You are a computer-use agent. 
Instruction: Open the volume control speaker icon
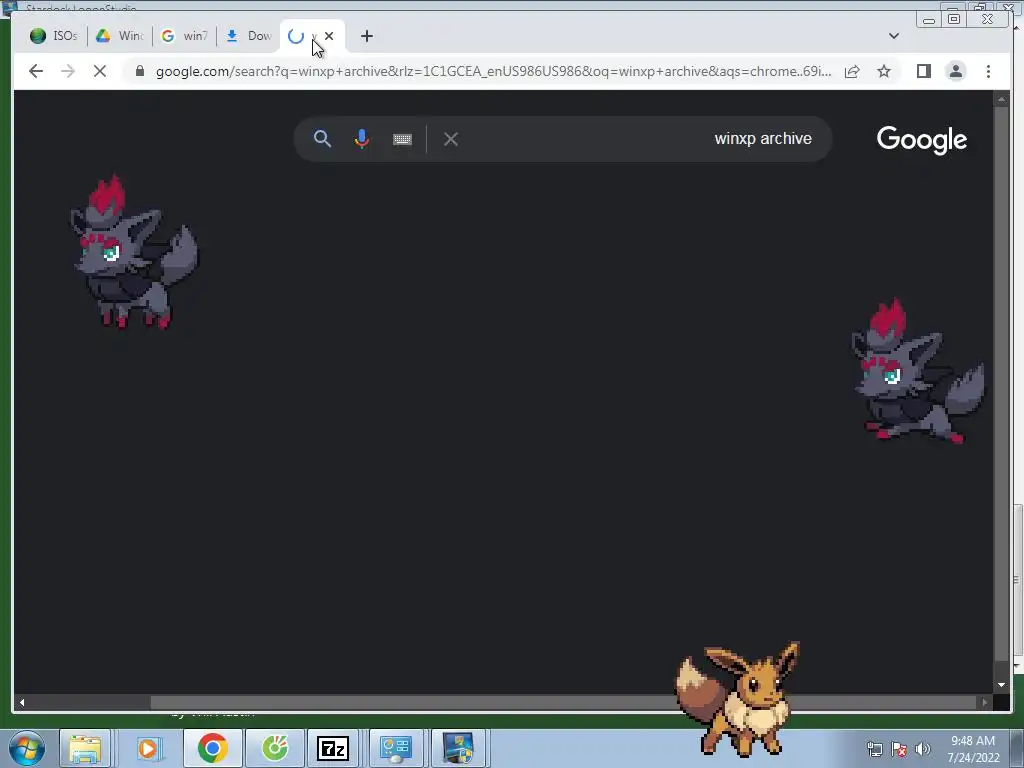tap(922, 749)
